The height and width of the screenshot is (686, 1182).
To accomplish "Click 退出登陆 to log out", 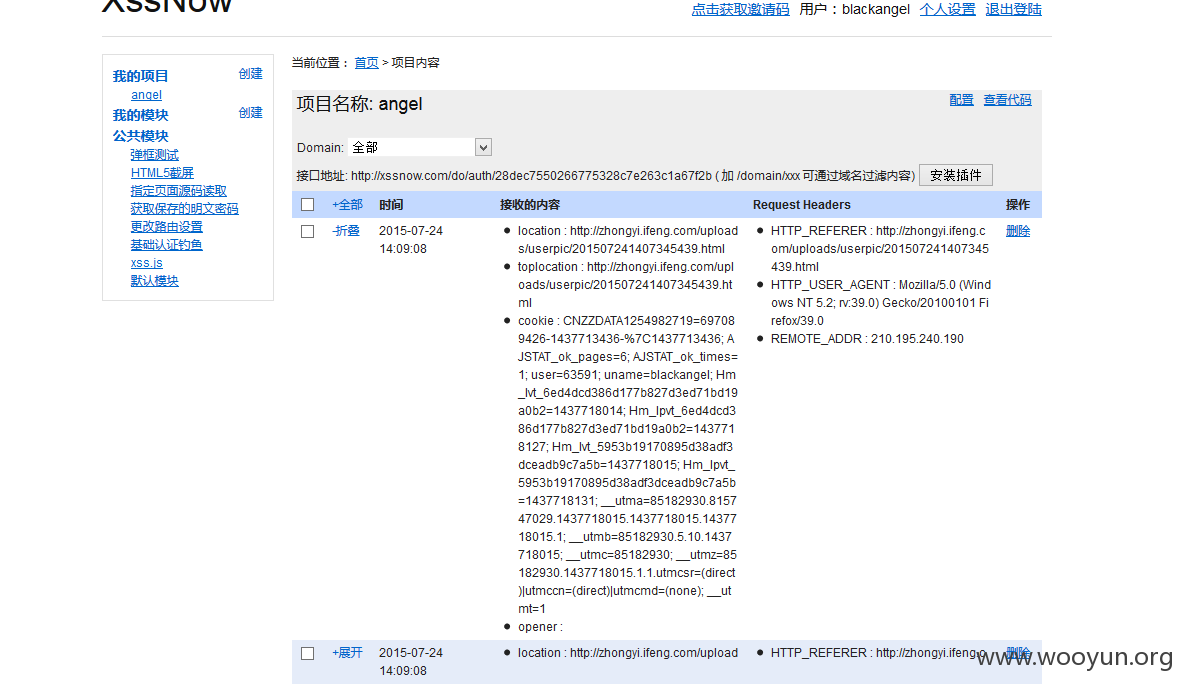I will 1013,10.
